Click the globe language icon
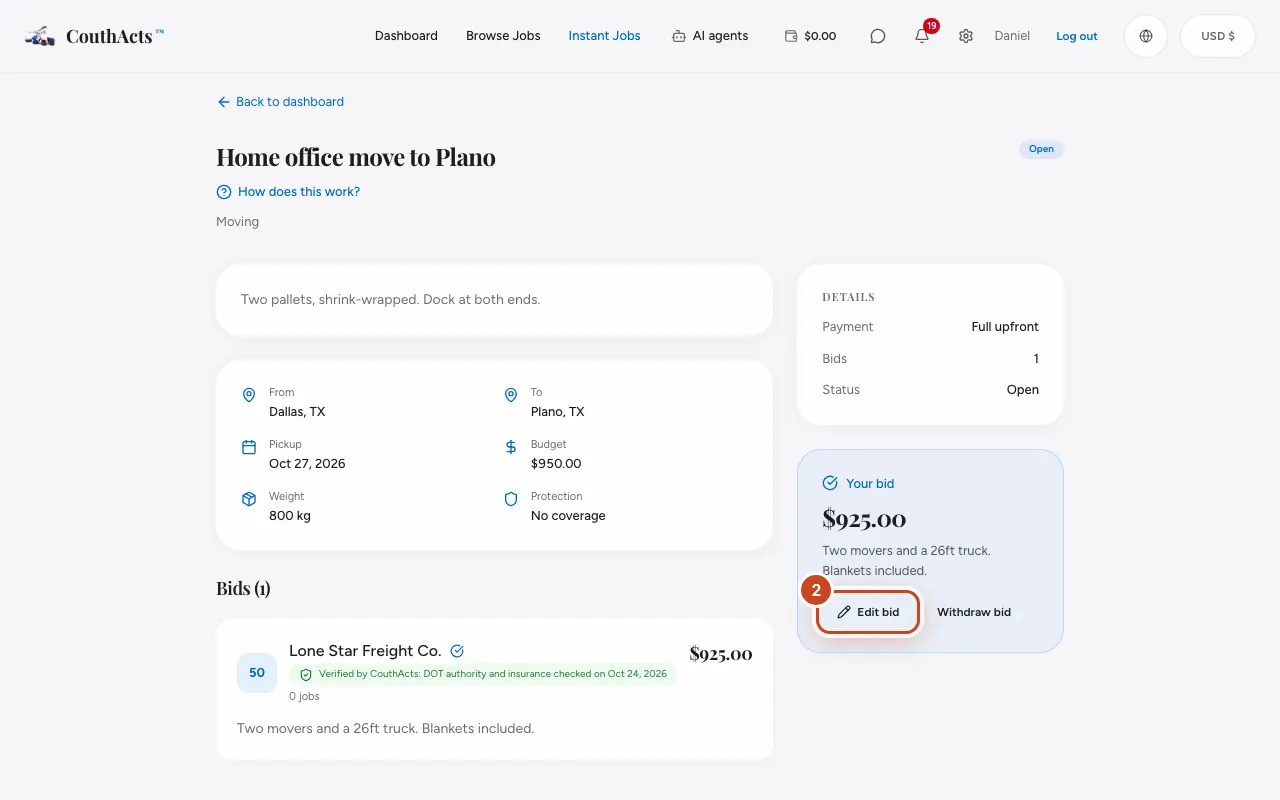 pos(1146,36)
